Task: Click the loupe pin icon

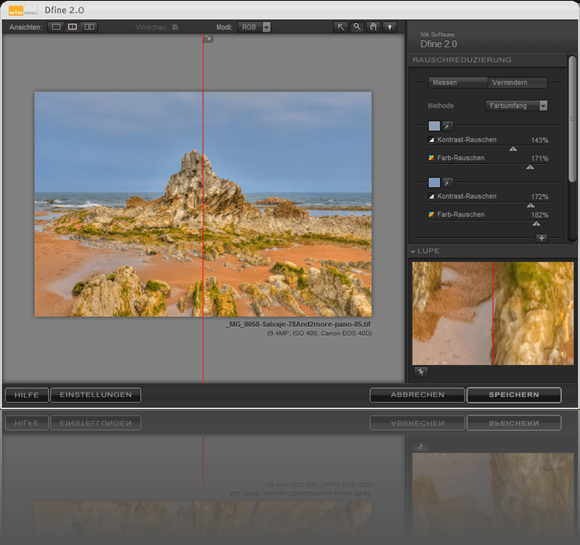Action: click(421, 372)
